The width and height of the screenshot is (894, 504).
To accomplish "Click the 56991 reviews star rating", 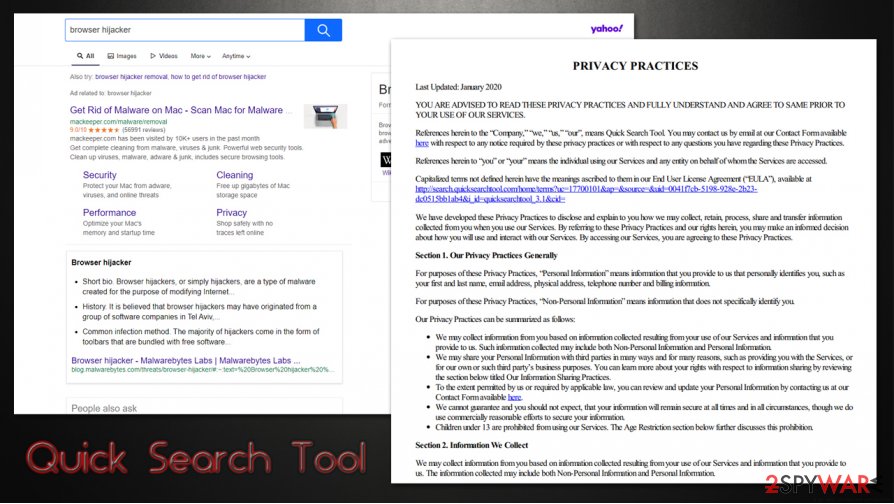I will pos(117,130).
